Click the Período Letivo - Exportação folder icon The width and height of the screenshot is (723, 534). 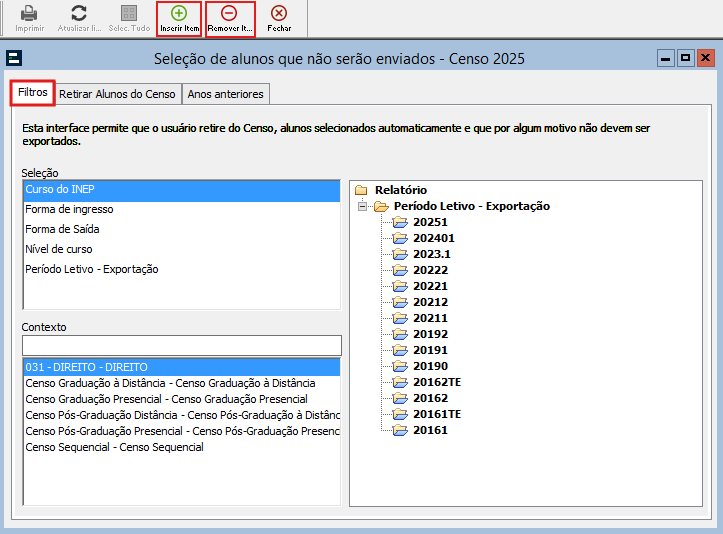[x=381, y=206]
